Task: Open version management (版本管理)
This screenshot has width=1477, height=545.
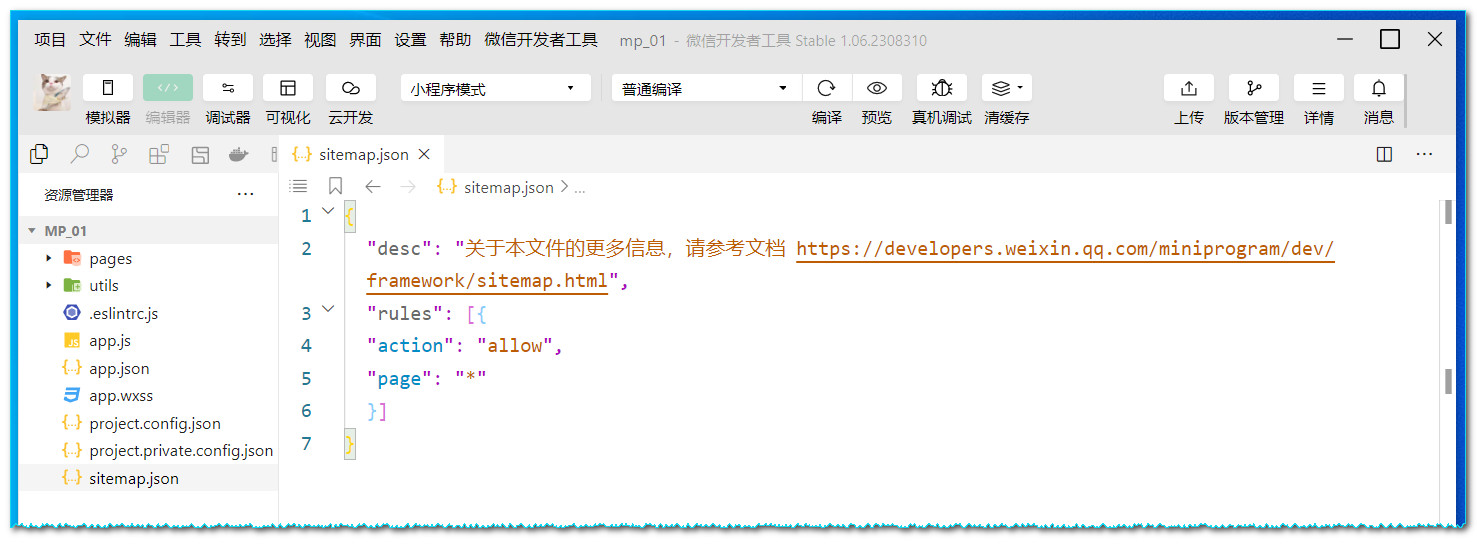Action: (x=1254, y=88)
